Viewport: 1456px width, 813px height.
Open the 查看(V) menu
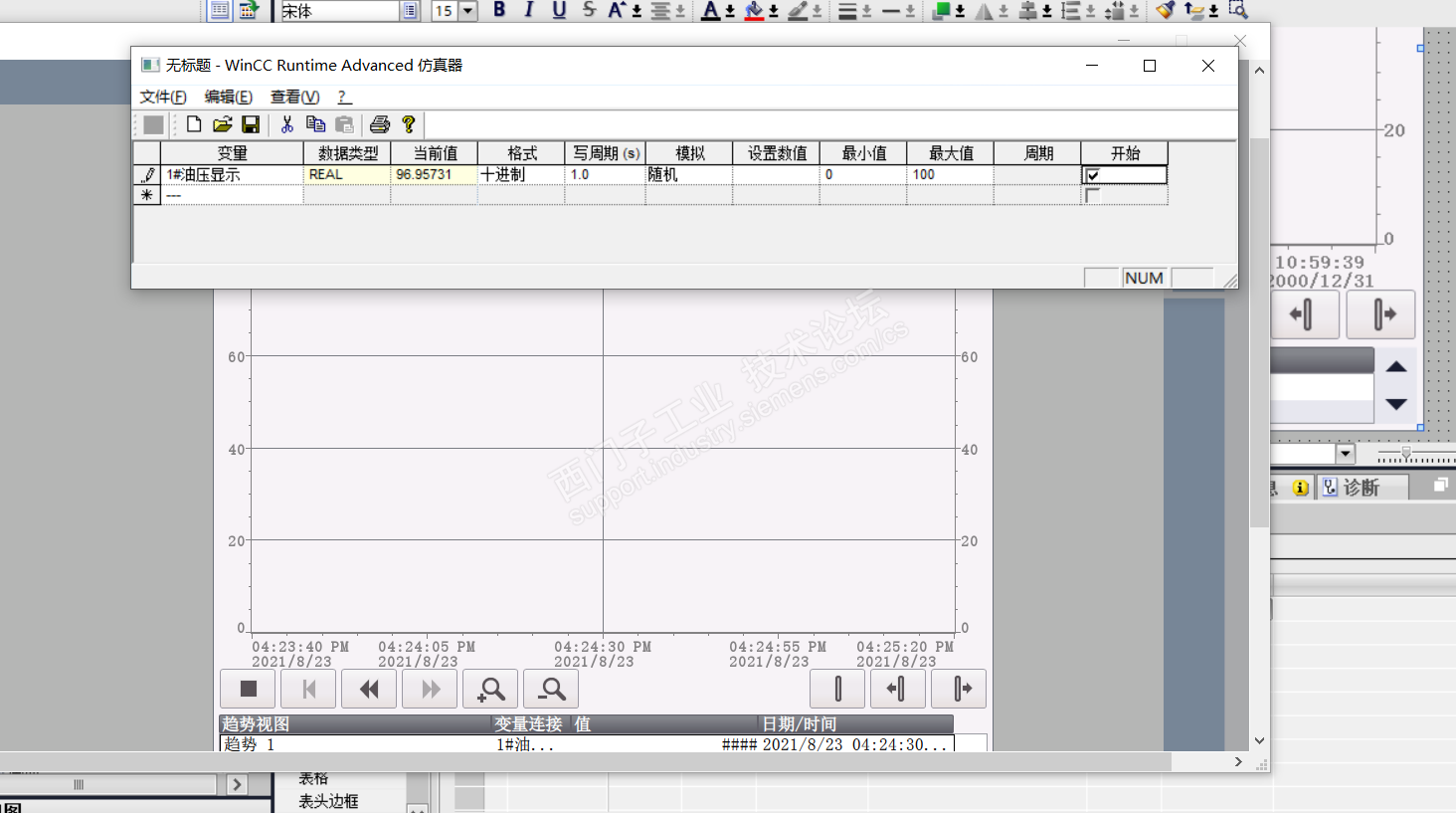pos(294,97)
